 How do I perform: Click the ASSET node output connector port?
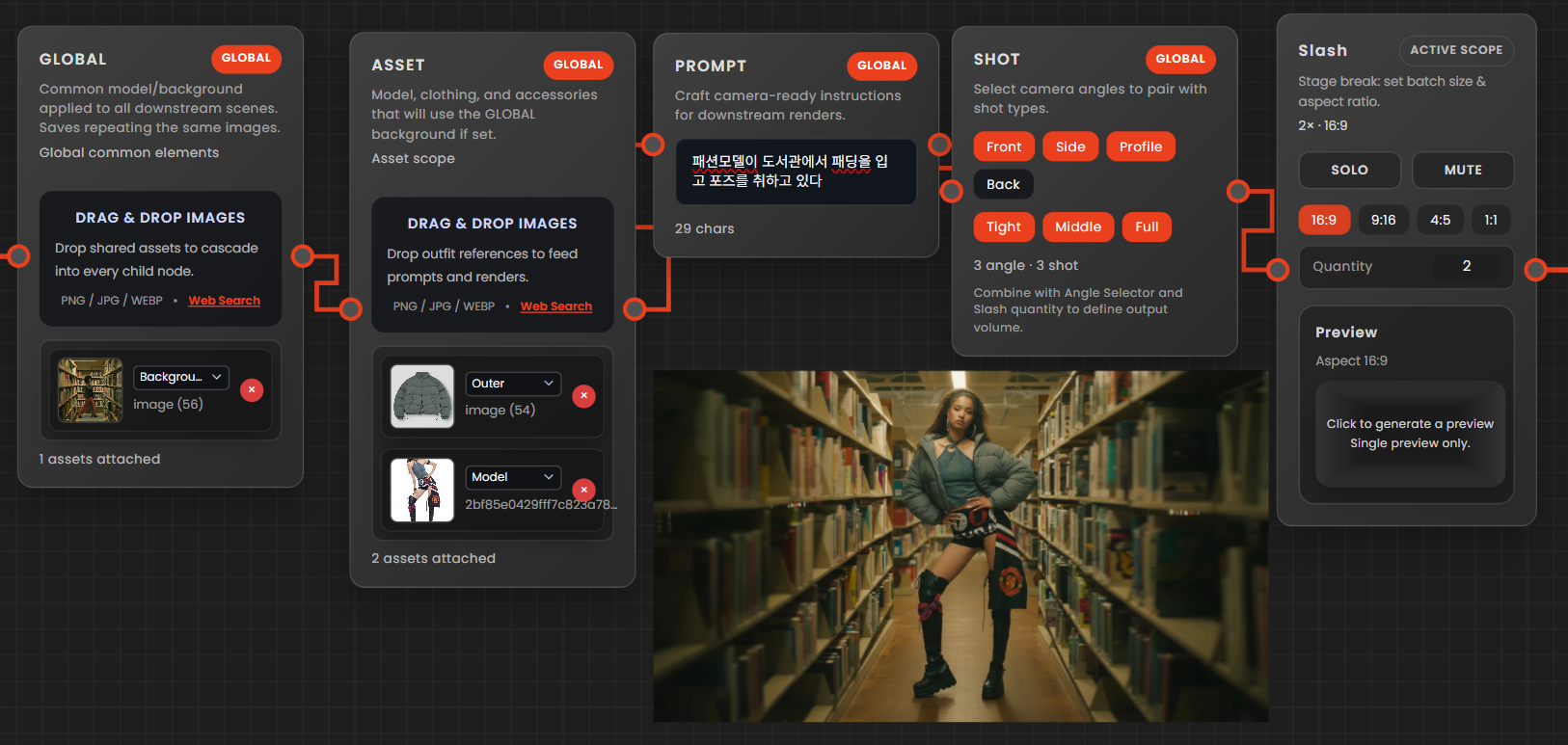pyautogui.click(x=635, y=309)
